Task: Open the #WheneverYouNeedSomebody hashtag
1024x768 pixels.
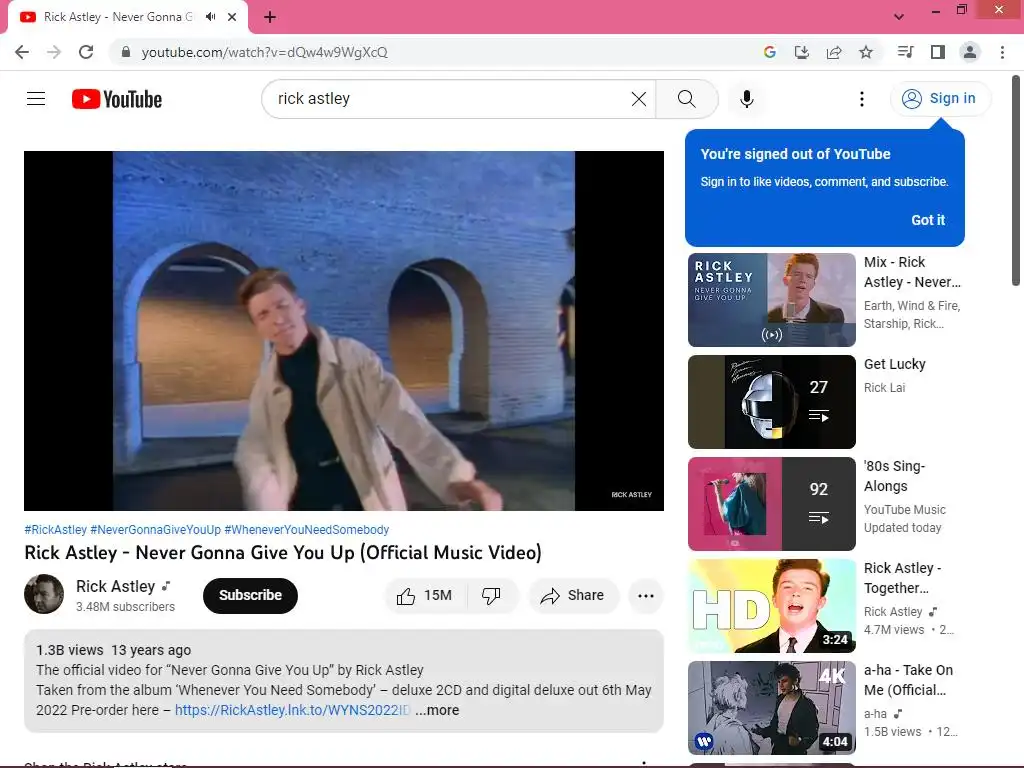Action: point(306,530)
